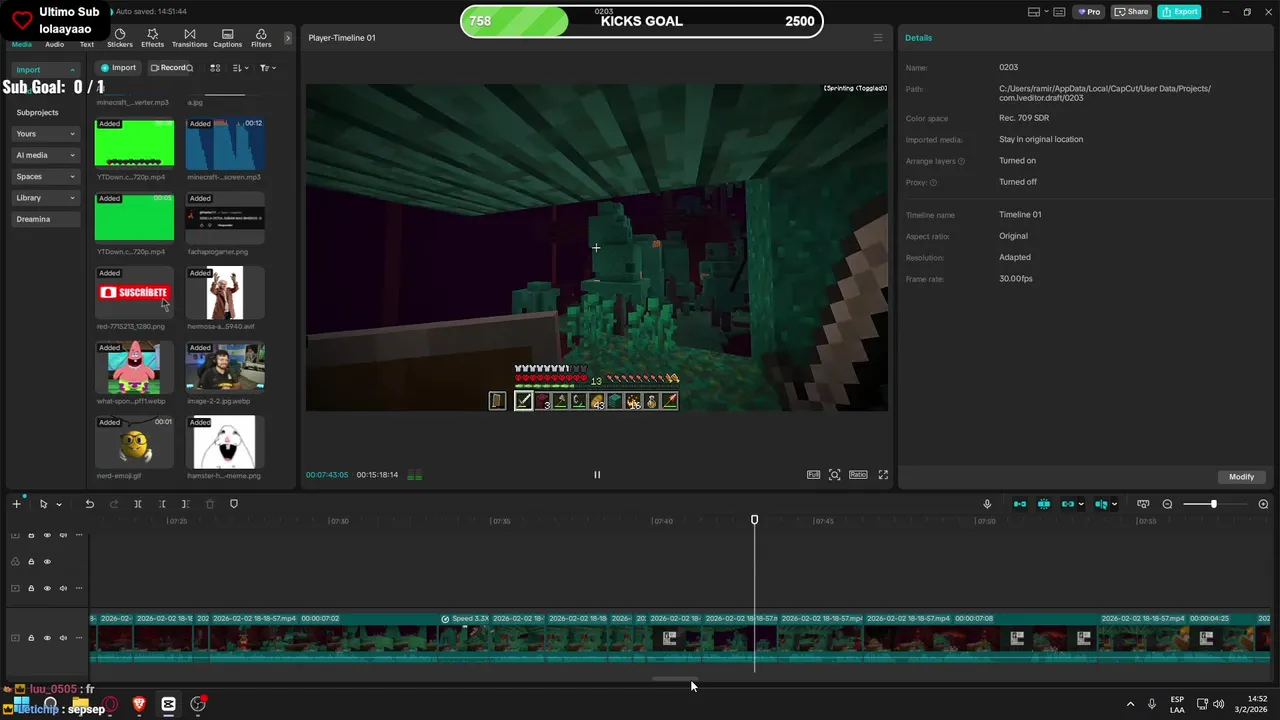Image resolution: width=1280 pixels, height=720 pixels.
Task: Show more tabs with the right arrow
Action: tap(288, 38)
